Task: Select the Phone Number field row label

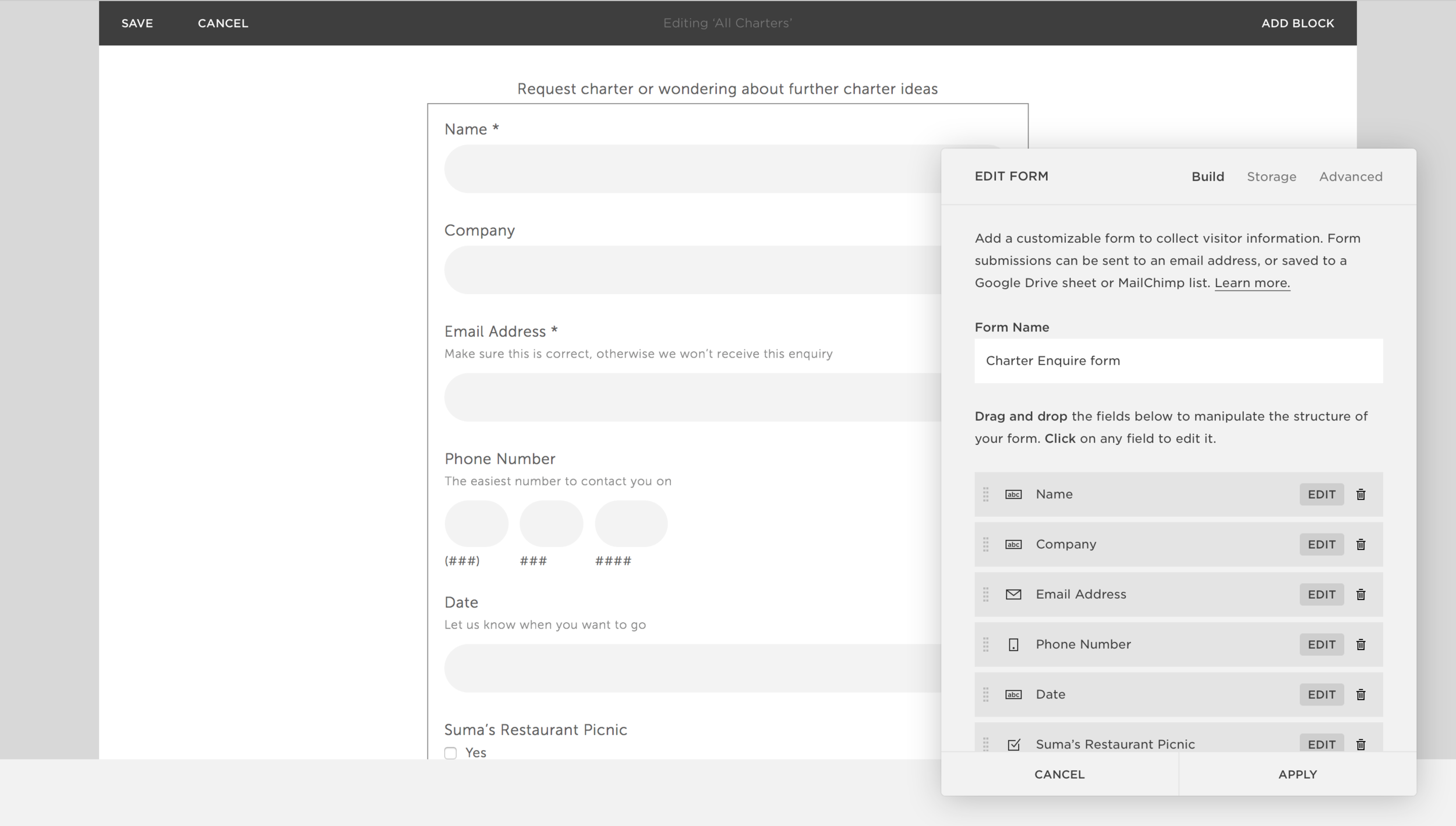Action: 1083,644
